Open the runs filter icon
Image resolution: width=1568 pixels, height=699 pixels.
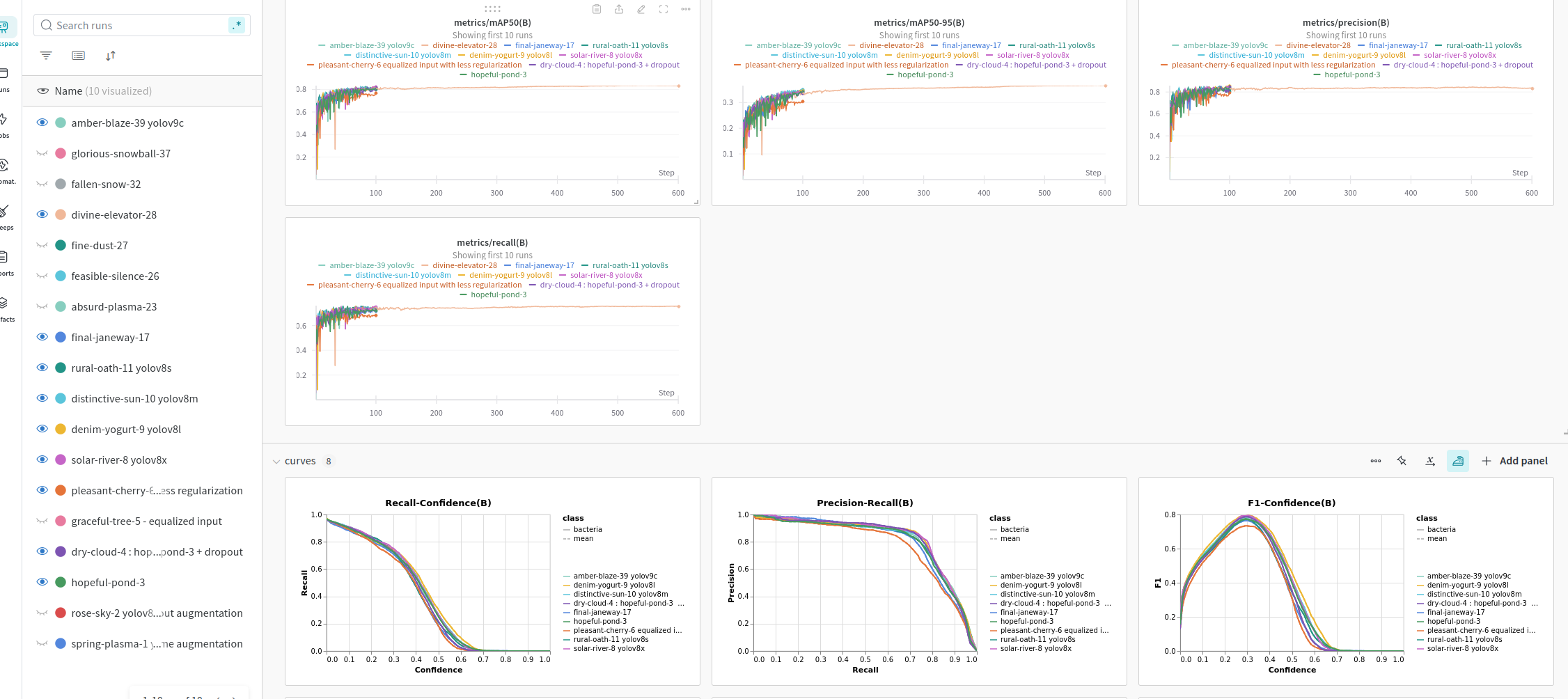coord(46,56)
